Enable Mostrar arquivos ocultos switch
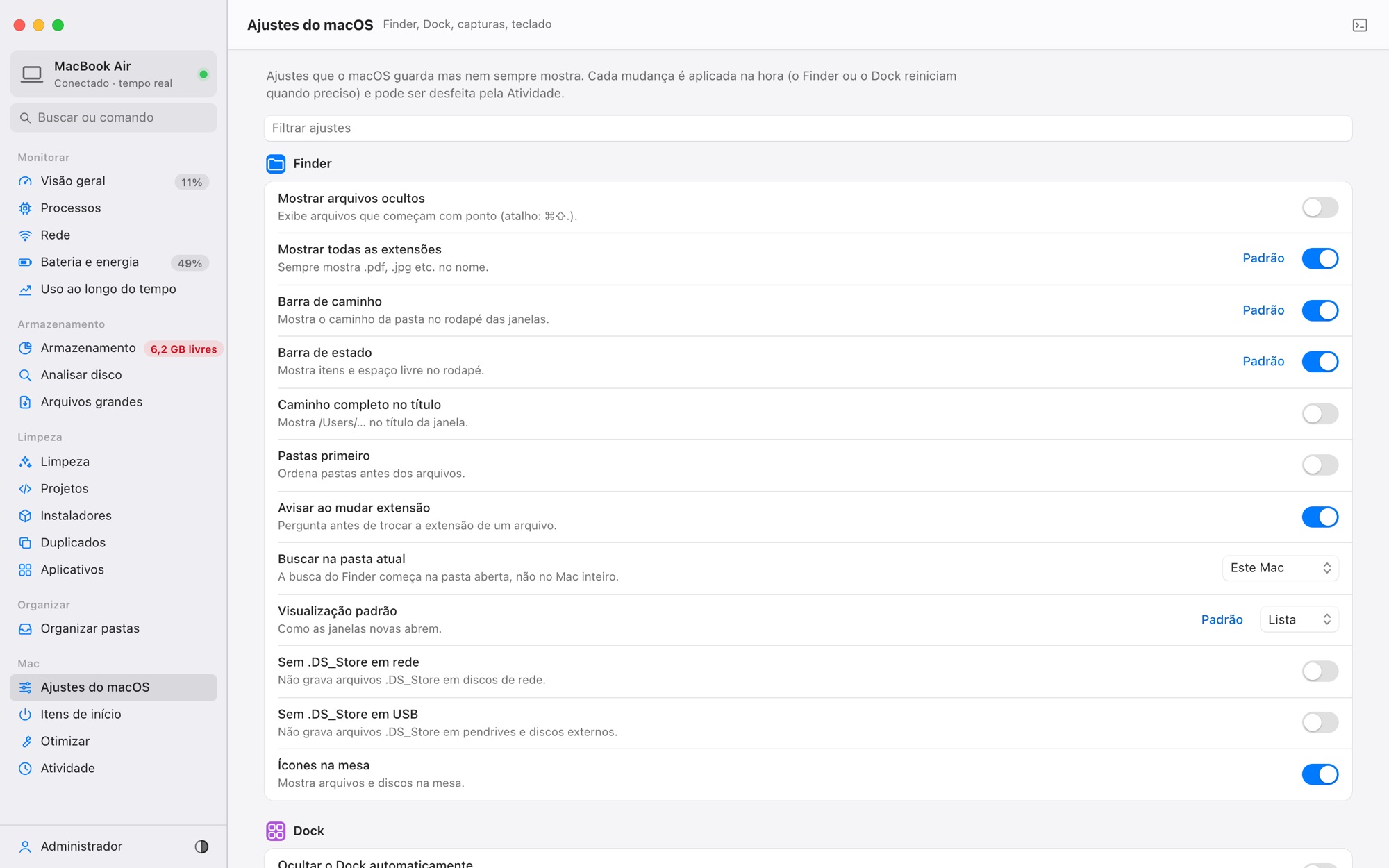1389x868 pixels. click(1320, 207)
